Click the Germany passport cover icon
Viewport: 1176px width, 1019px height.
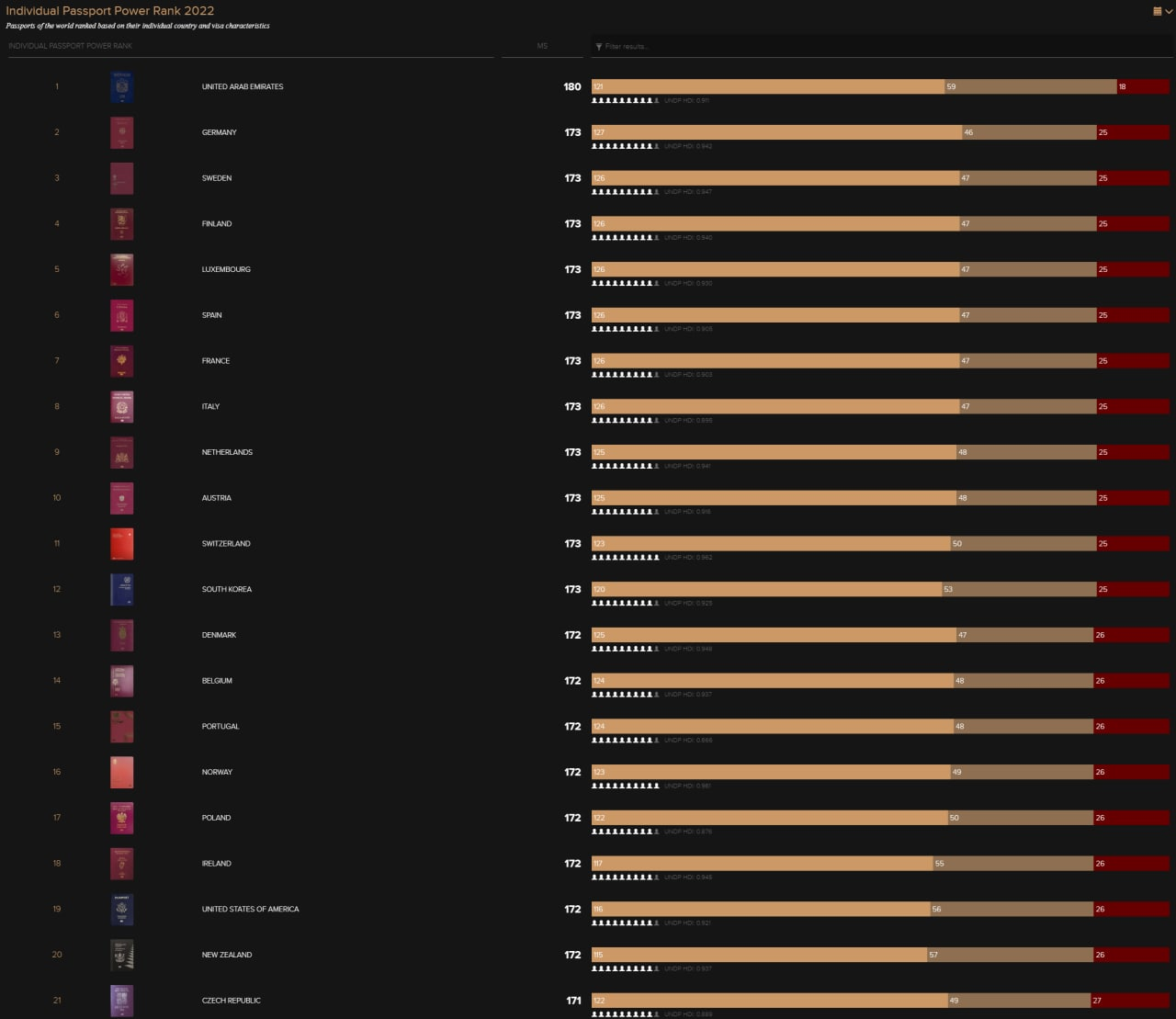121,133
